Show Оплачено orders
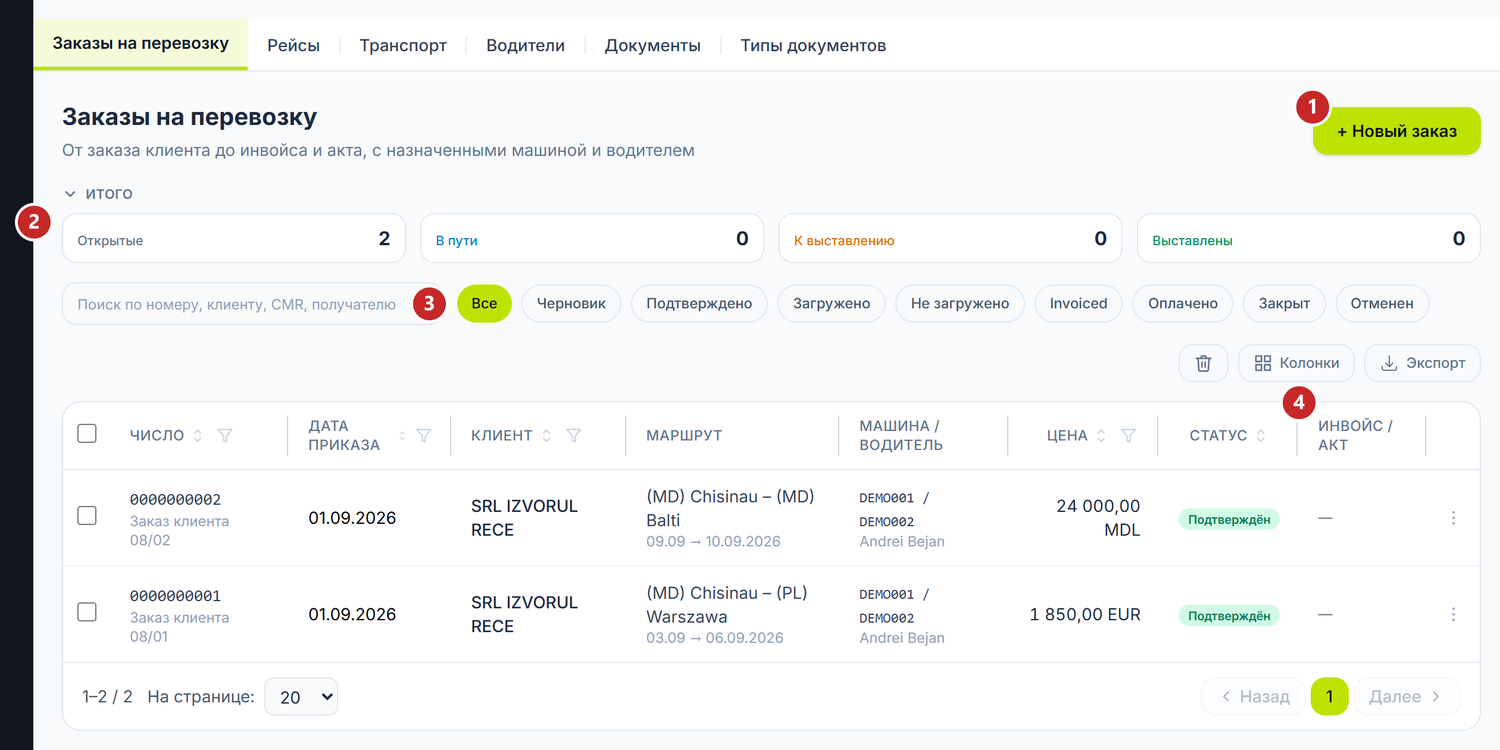 tap(1182, 303)
